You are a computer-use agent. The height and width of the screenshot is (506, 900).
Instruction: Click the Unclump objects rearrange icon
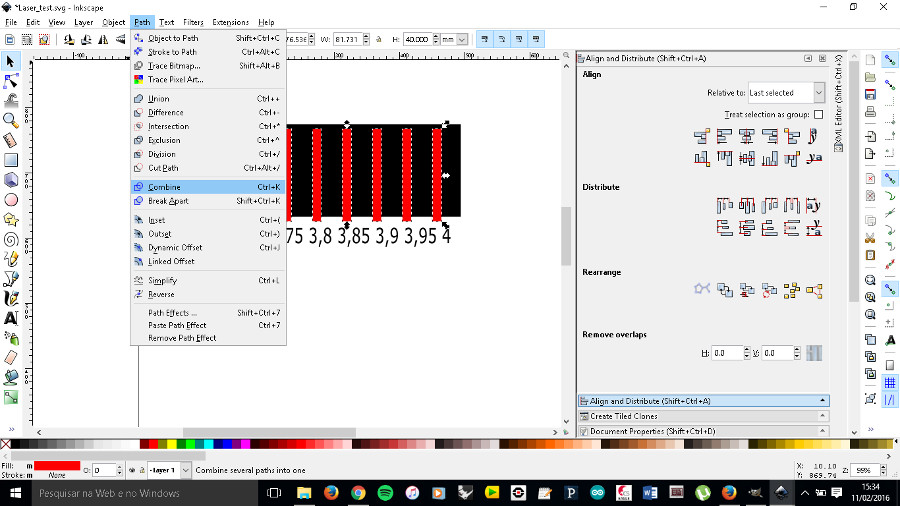pyautogui.click(x=814, y=291)
